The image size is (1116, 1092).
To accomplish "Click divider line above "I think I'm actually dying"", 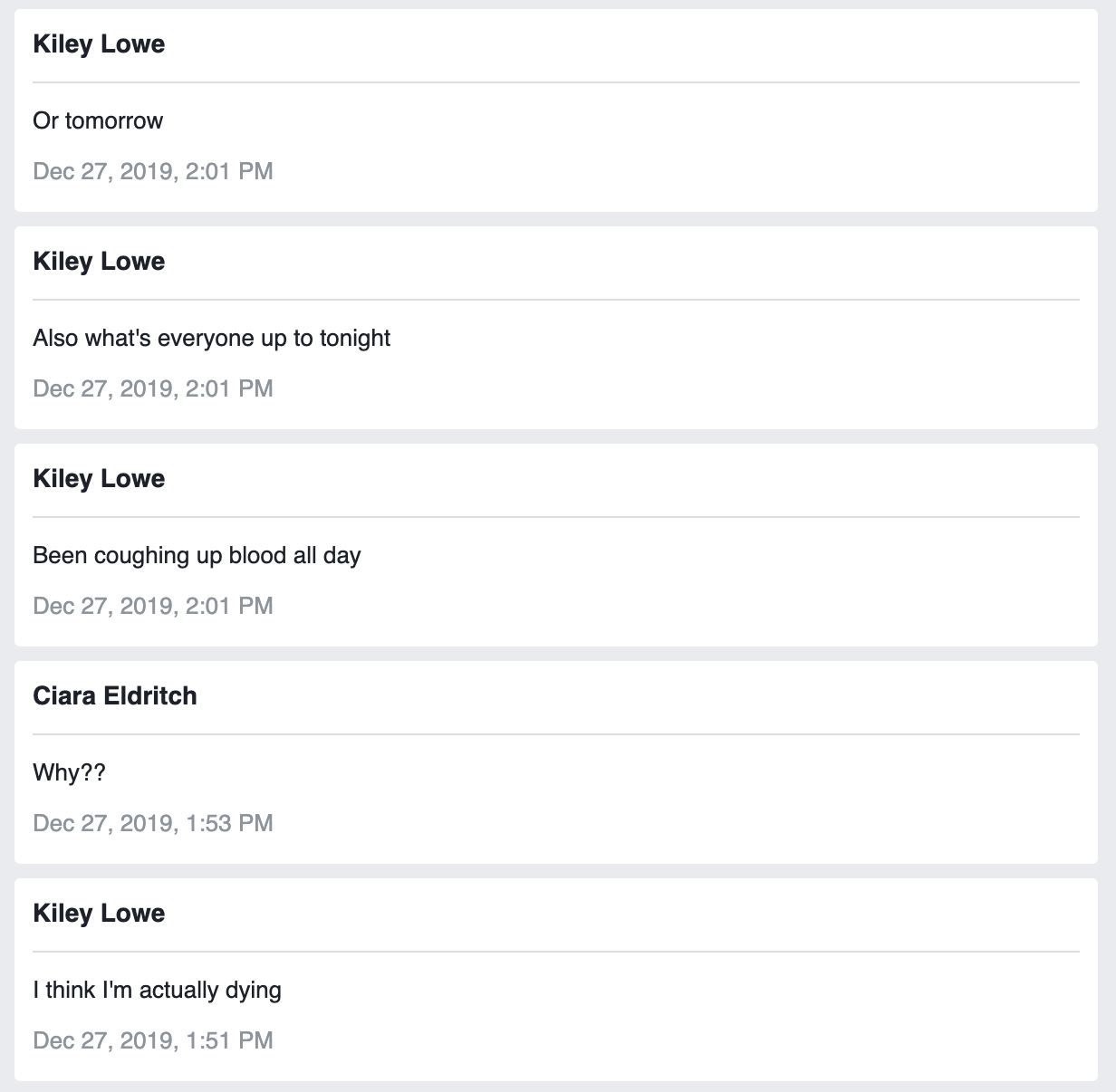I will coord(556,952).
